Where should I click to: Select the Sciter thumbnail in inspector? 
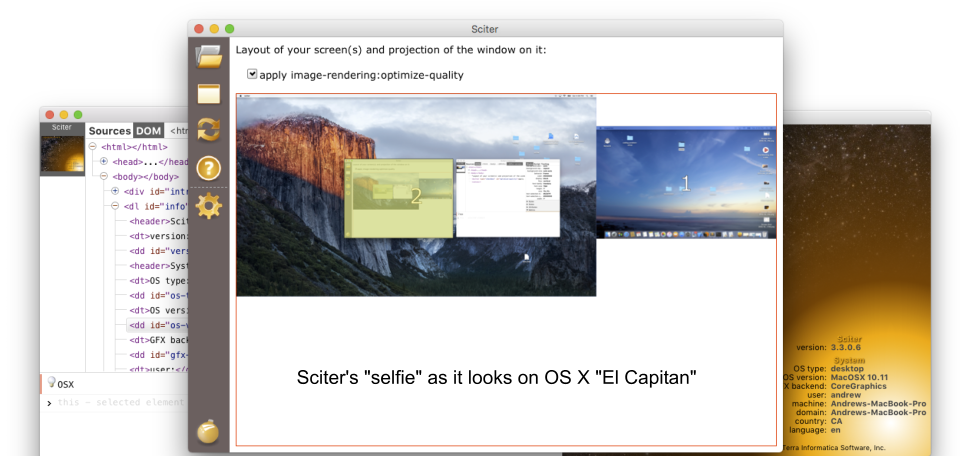tap(62, 149)
